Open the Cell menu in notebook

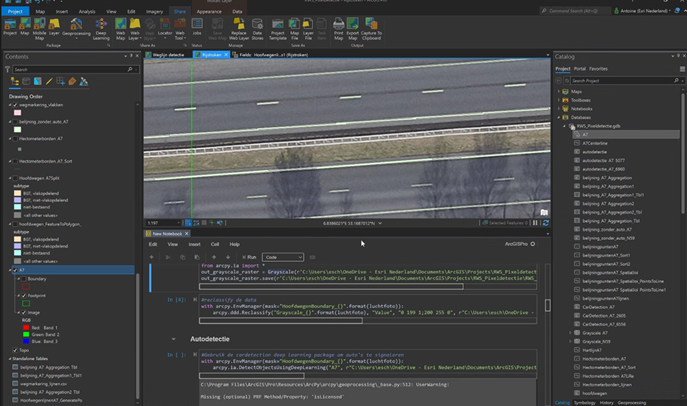[215, 244]
